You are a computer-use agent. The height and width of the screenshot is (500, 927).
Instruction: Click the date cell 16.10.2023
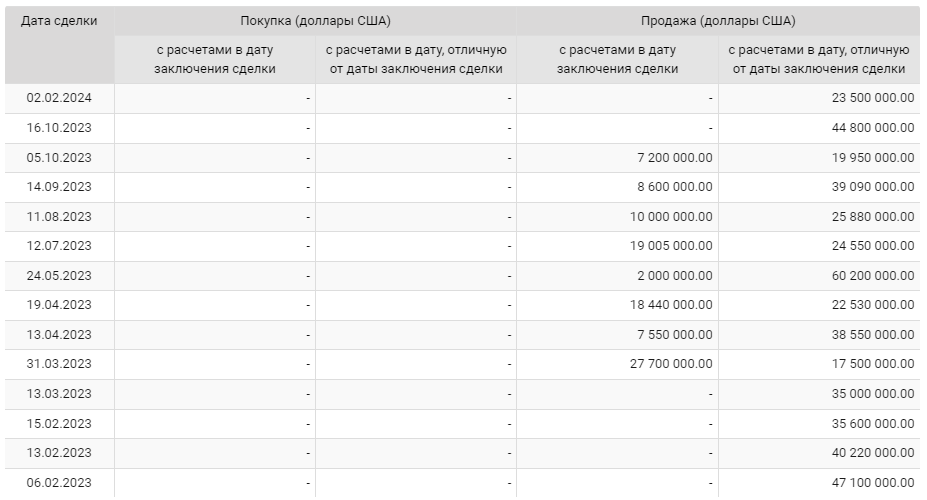tap(59, 128)
